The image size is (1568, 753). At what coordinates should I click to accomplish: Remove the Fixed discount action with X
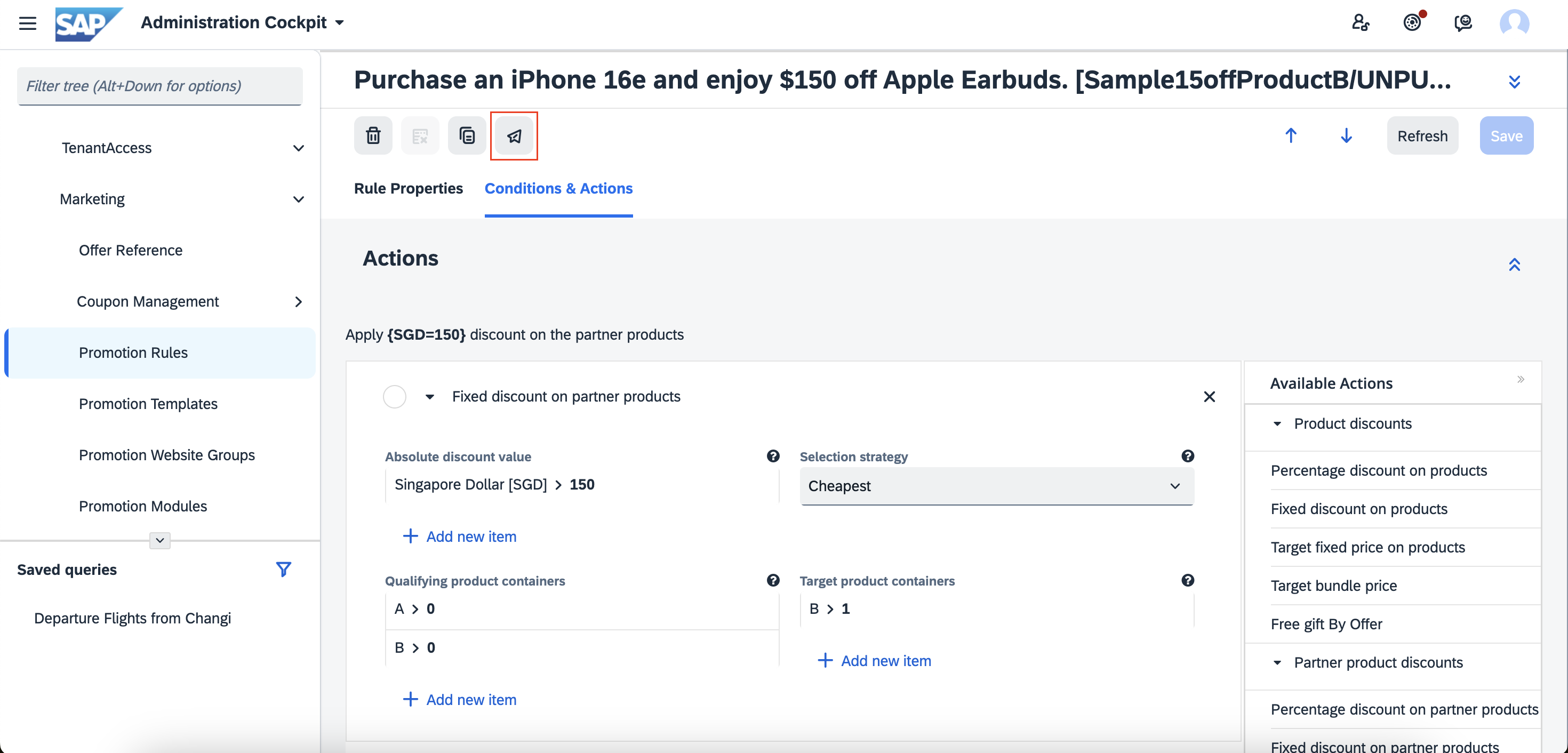pos(1209,397)
